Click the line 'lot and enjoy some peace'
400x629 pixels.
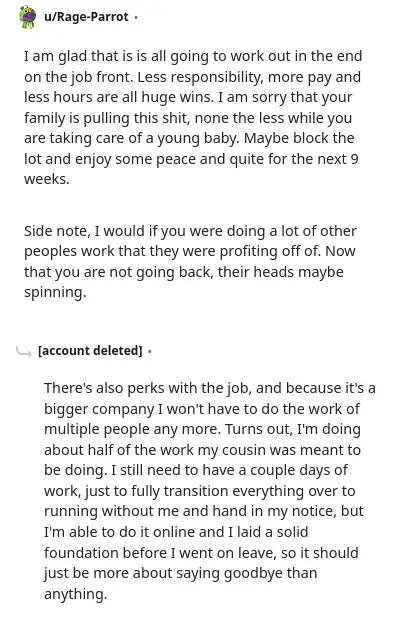coord(191,159)
